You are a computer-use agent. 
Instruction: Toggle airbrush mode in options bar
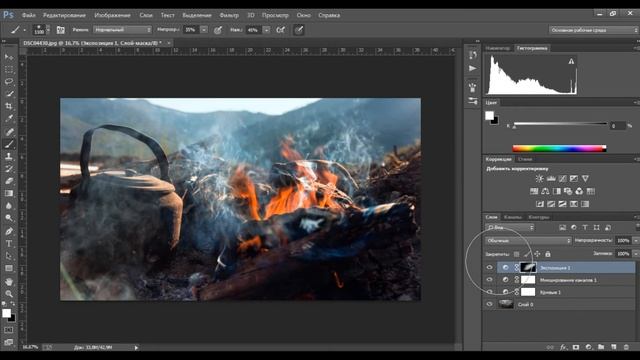coord(281,30)
